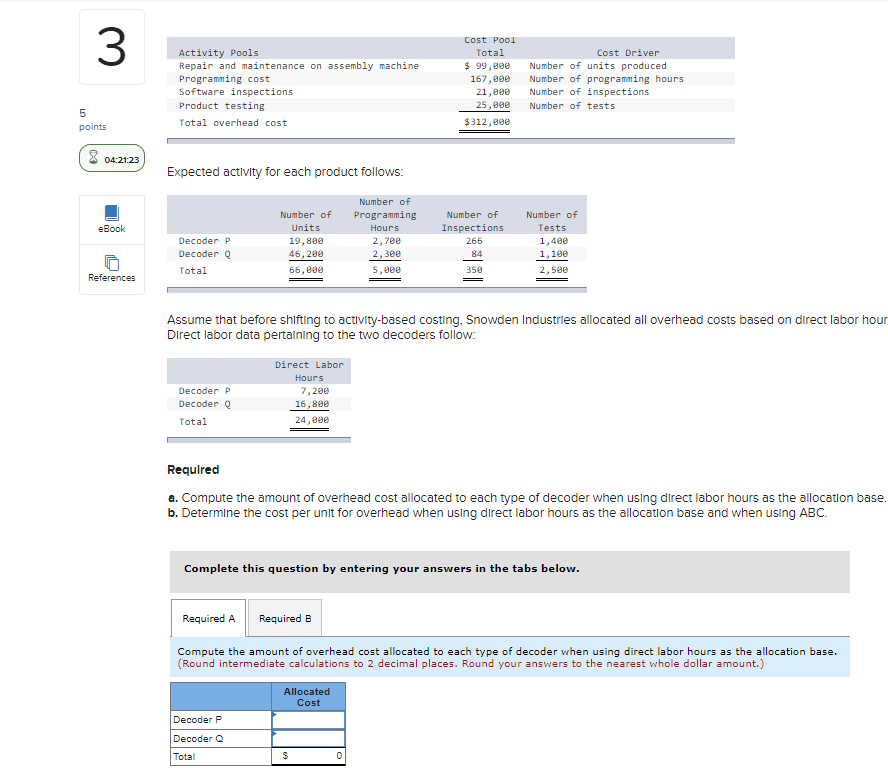The image size is (888, 770).
Task: Click the 'Cost Driver' column header
Action: tap(628, 53)
